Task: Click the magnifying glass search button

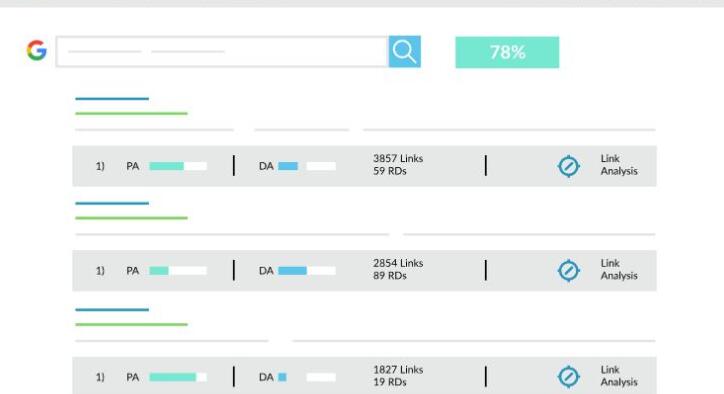Action: click(x=404, y=52)
